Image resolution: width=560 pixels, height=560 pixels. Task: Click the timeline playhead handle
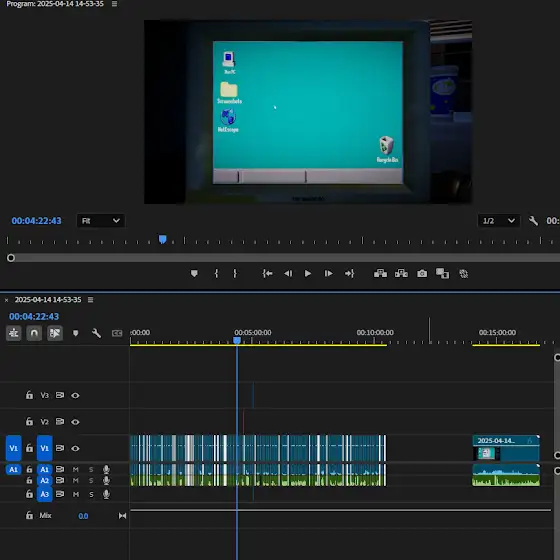(x=237, y=341)
